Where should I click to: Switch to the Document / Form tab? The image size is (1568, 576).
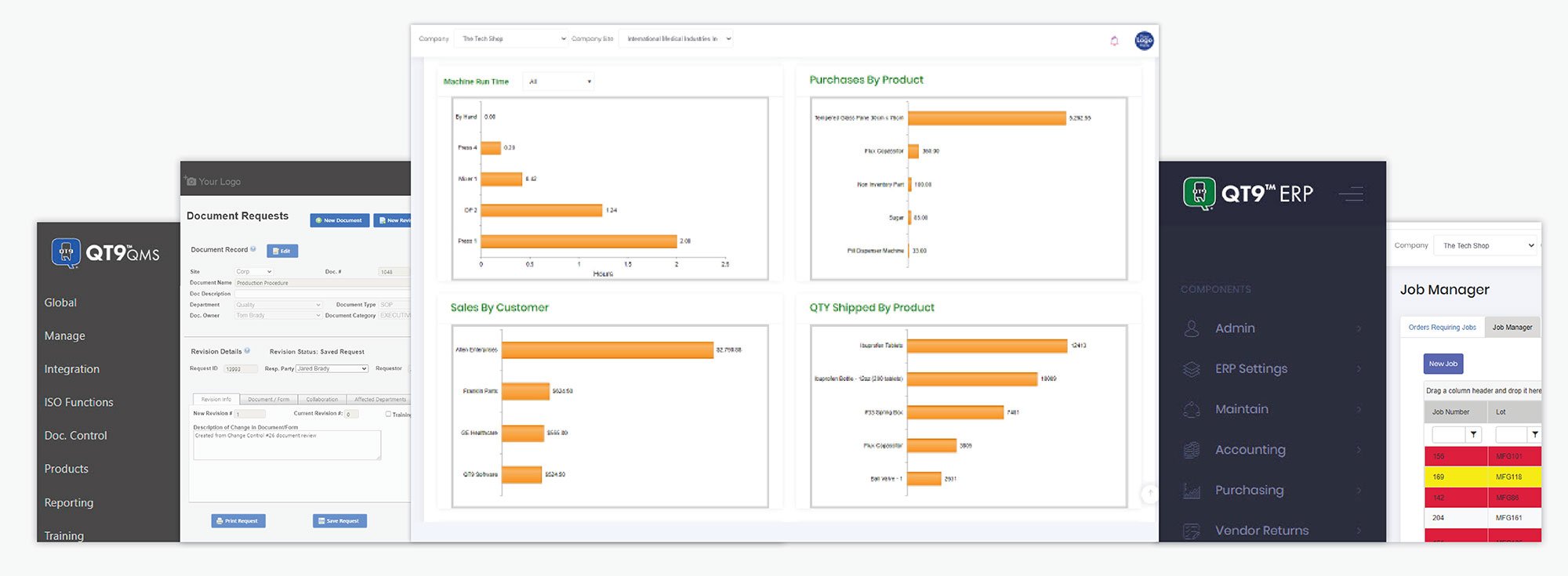[x=268, y=400]
